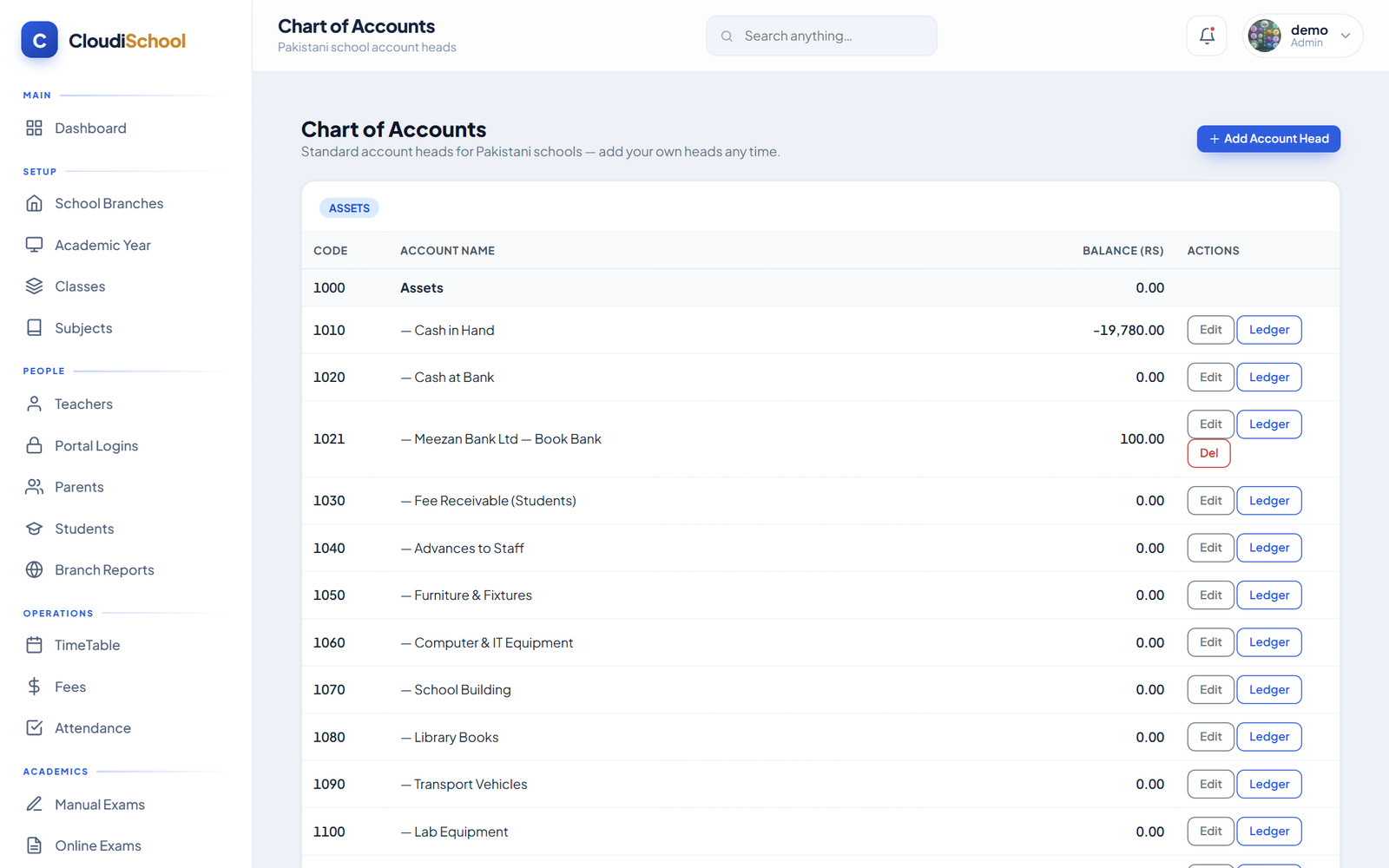
Task: Open Students sidebar menu label
Action: point(84,529)
